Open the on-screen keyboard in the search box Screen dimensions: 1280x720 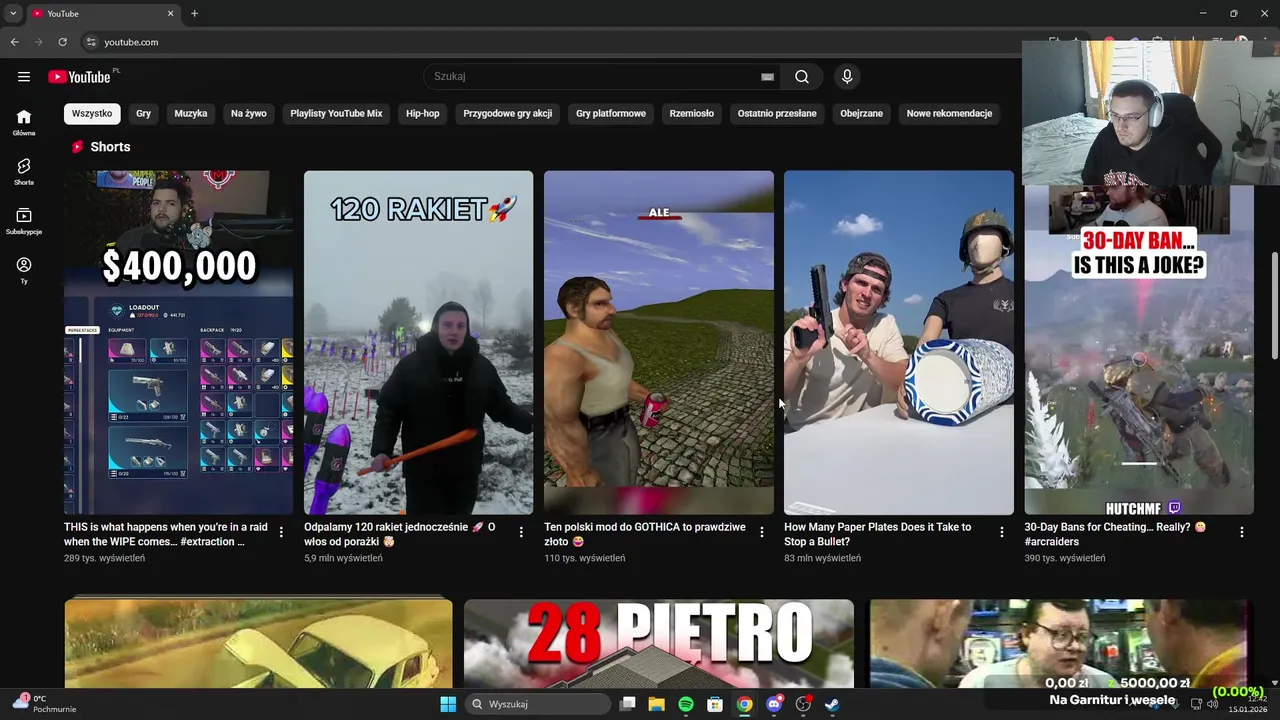coord(767,77)
